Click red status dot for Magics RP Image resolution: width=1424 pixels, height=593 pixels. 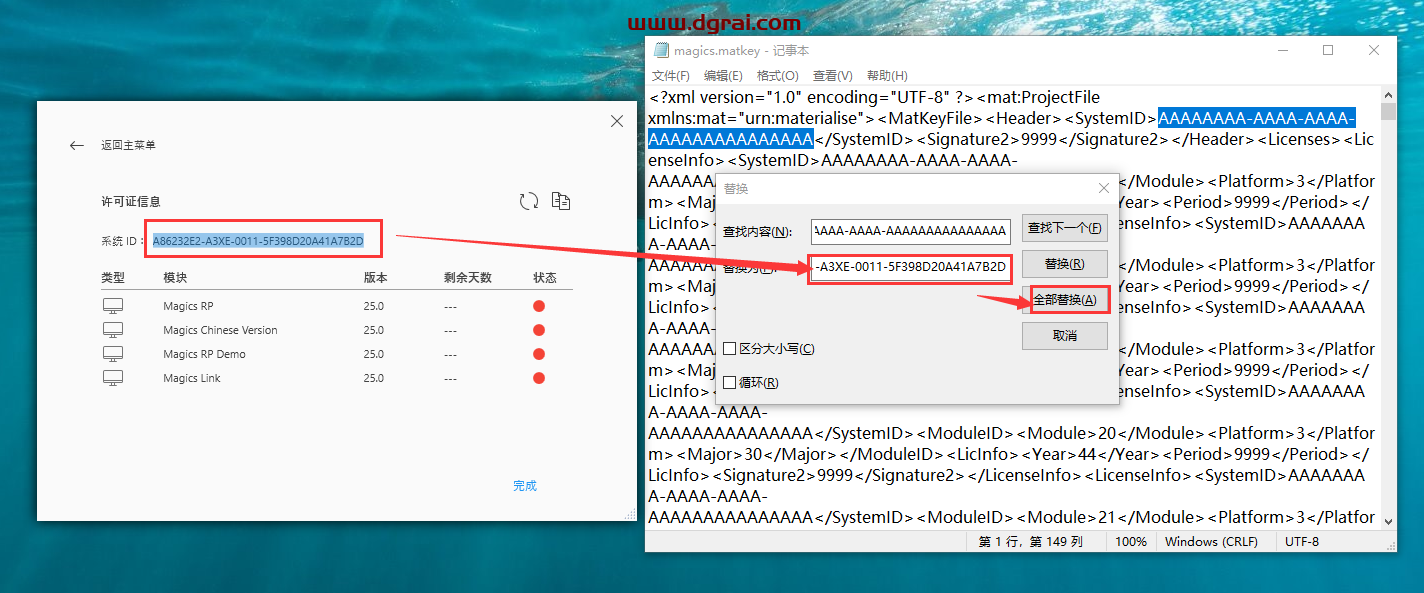point(539,306)
